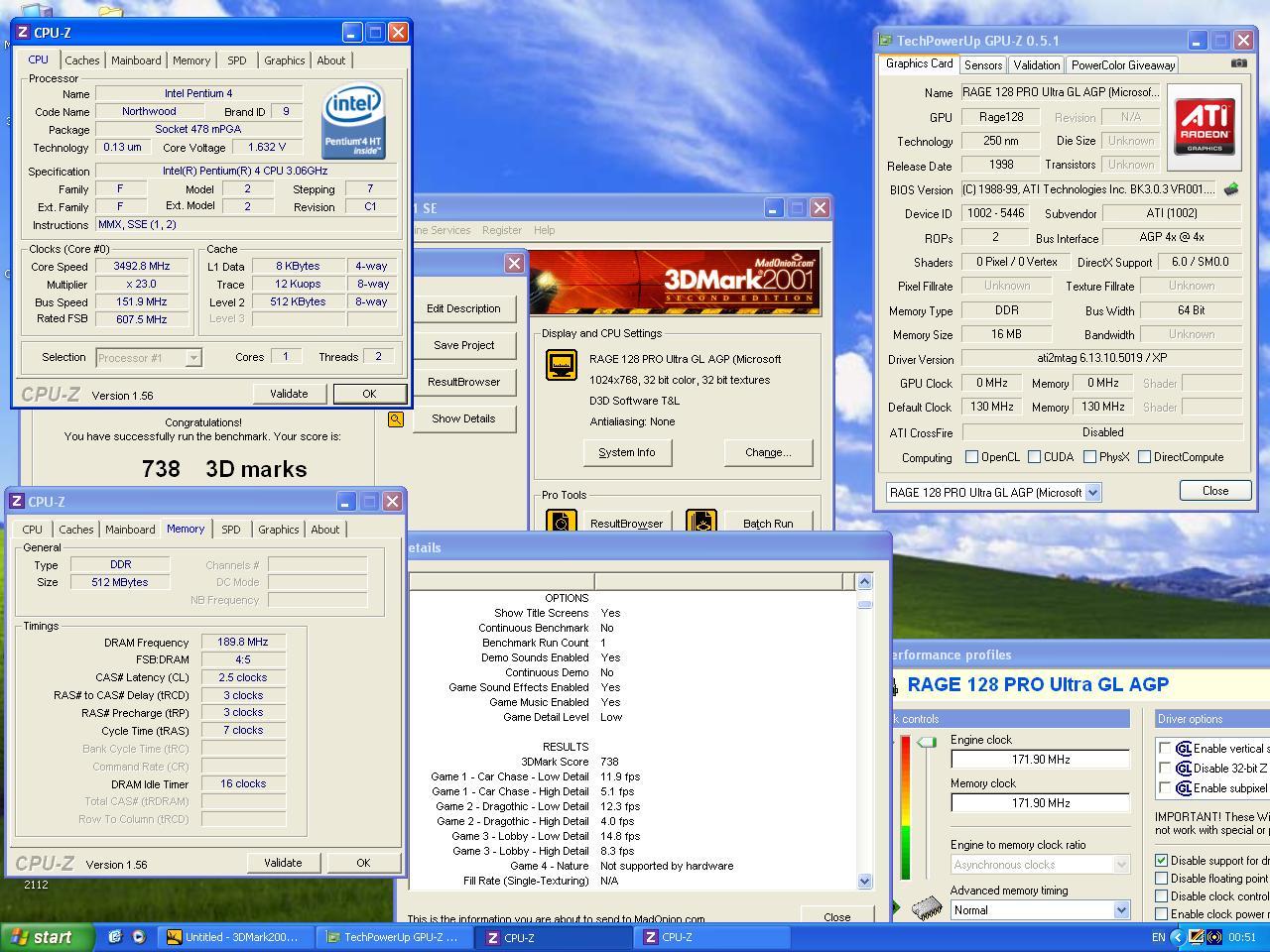Click the Intel Pentium 4 HT logo
This screenshot has width=1270, height=952.
(x=352, y=121)
